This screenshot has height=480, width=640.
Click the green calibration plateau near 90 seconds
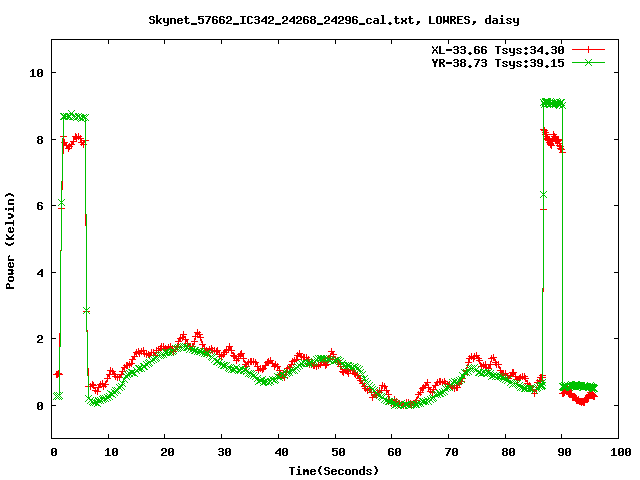(x=553, y=103)
